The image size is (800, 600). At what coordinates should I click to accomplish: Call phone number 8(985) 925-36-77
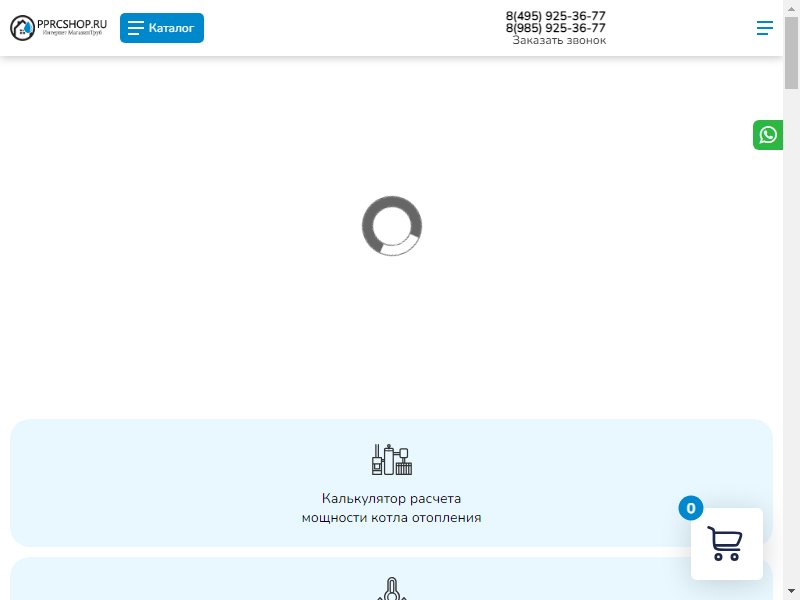pyautogui.click(x=556, y=28)
